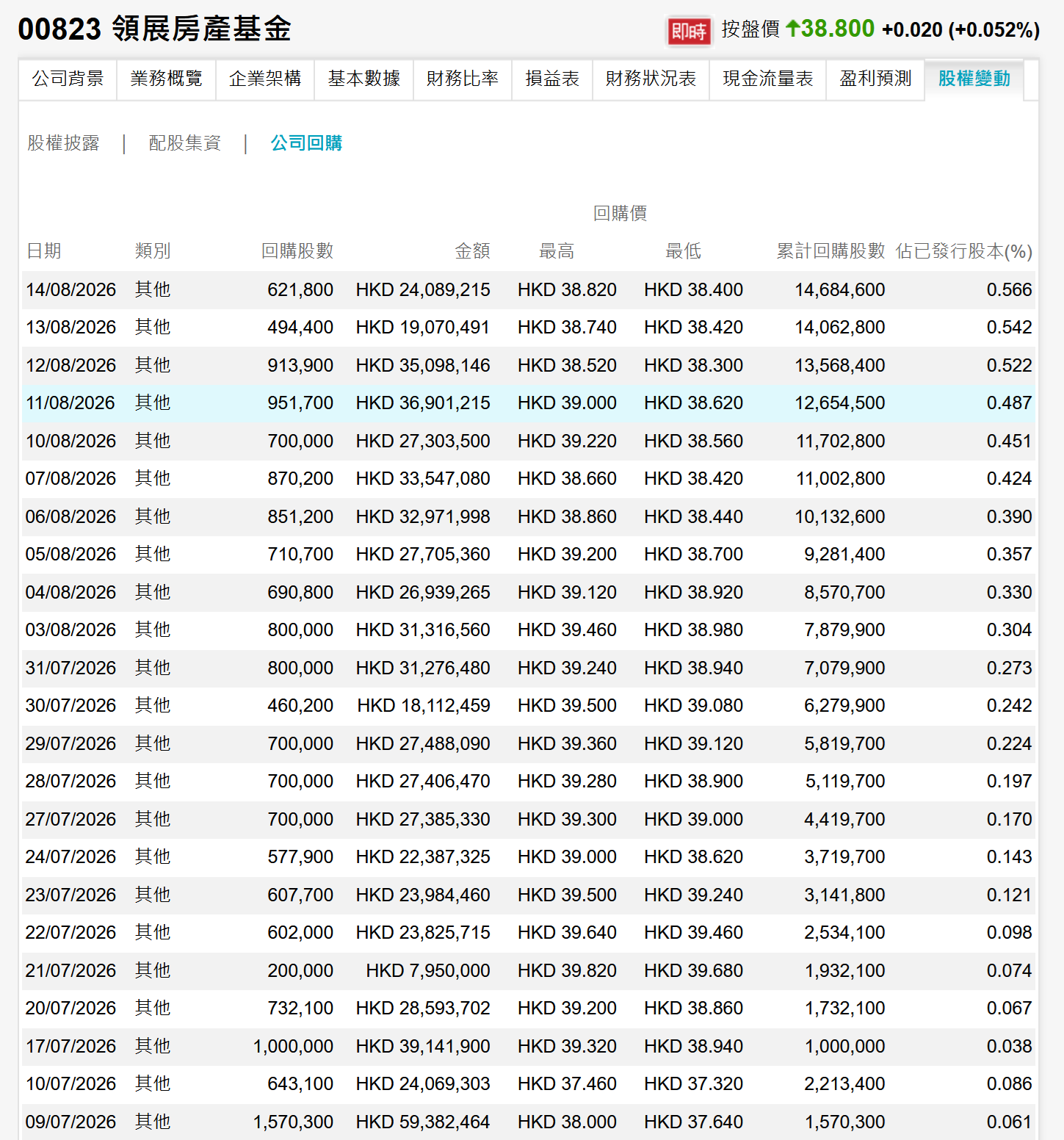
Task: Click the 其他 category in 12/08/2026 row
Action: click(x=153, y=365)
